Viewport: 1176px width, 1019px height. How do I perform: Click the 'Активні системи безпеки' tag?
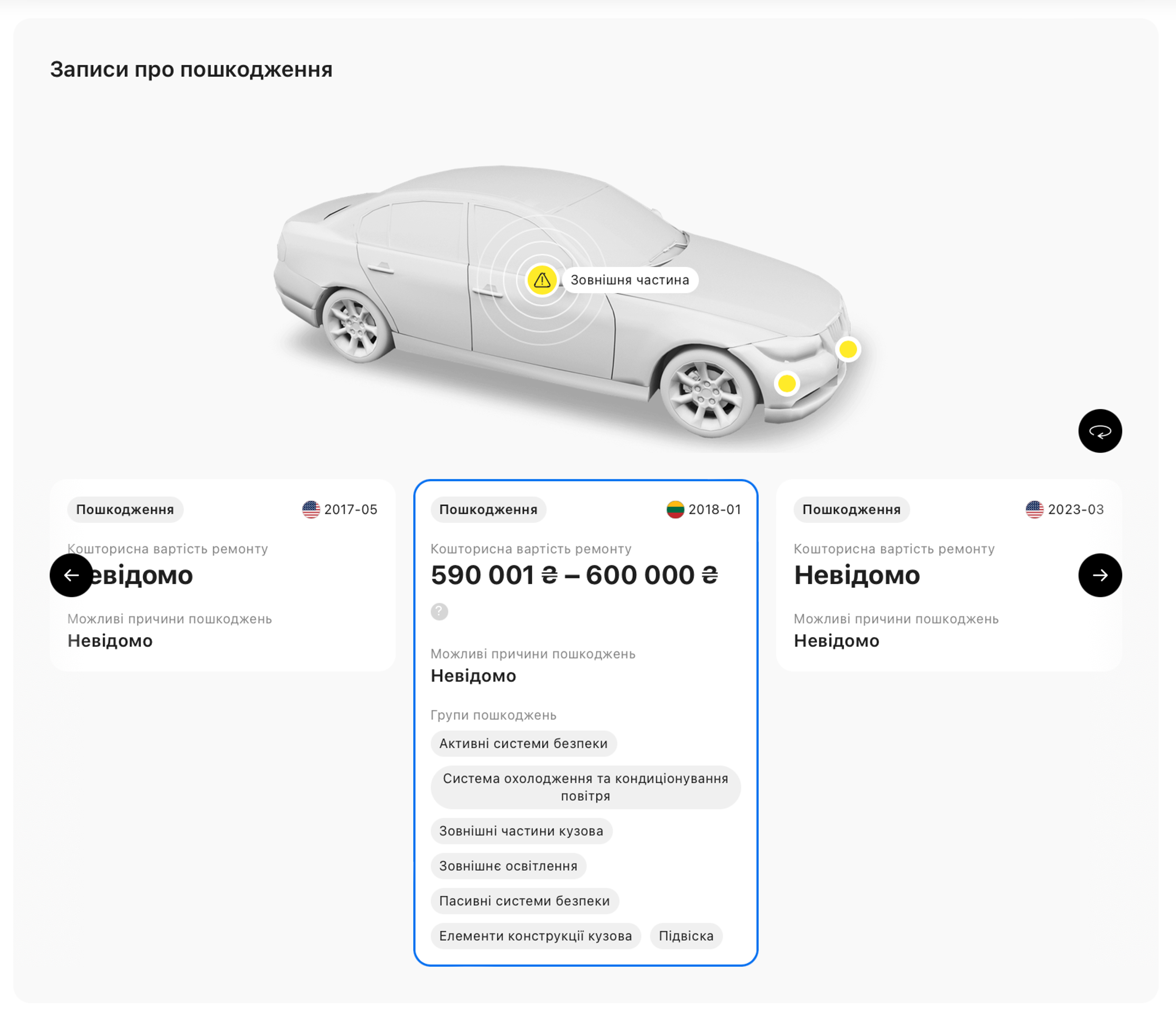coord(523,743)
